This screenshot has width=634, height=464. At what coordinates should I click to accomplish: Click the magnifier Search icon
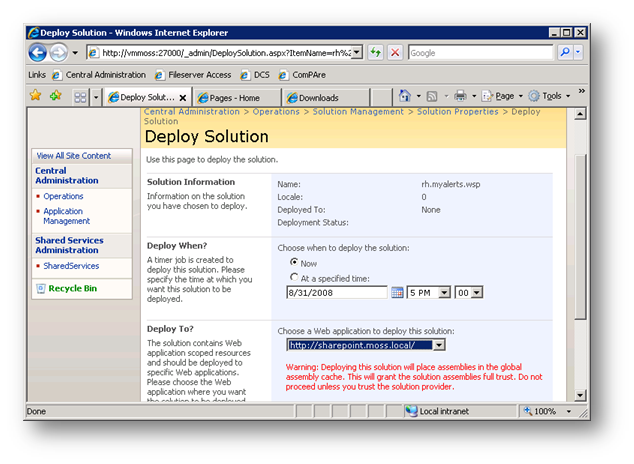click(x=564, y=52)
